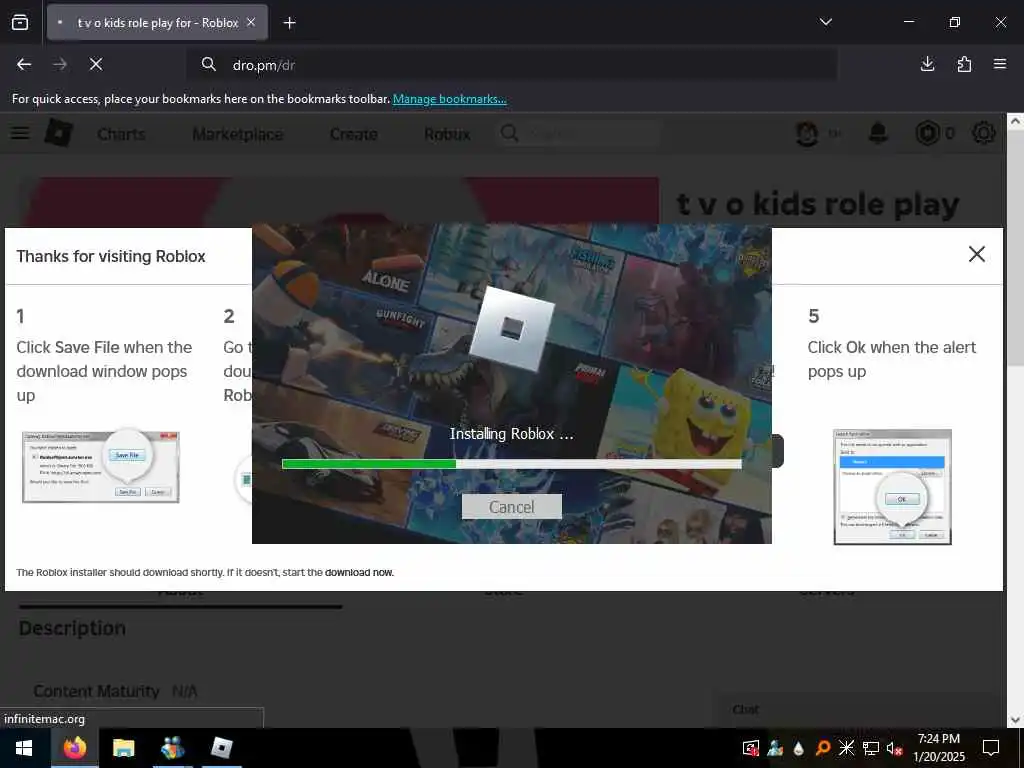Click the Roblox logo icon
The width and height of the screenshot is (1024, 768).
58,133
